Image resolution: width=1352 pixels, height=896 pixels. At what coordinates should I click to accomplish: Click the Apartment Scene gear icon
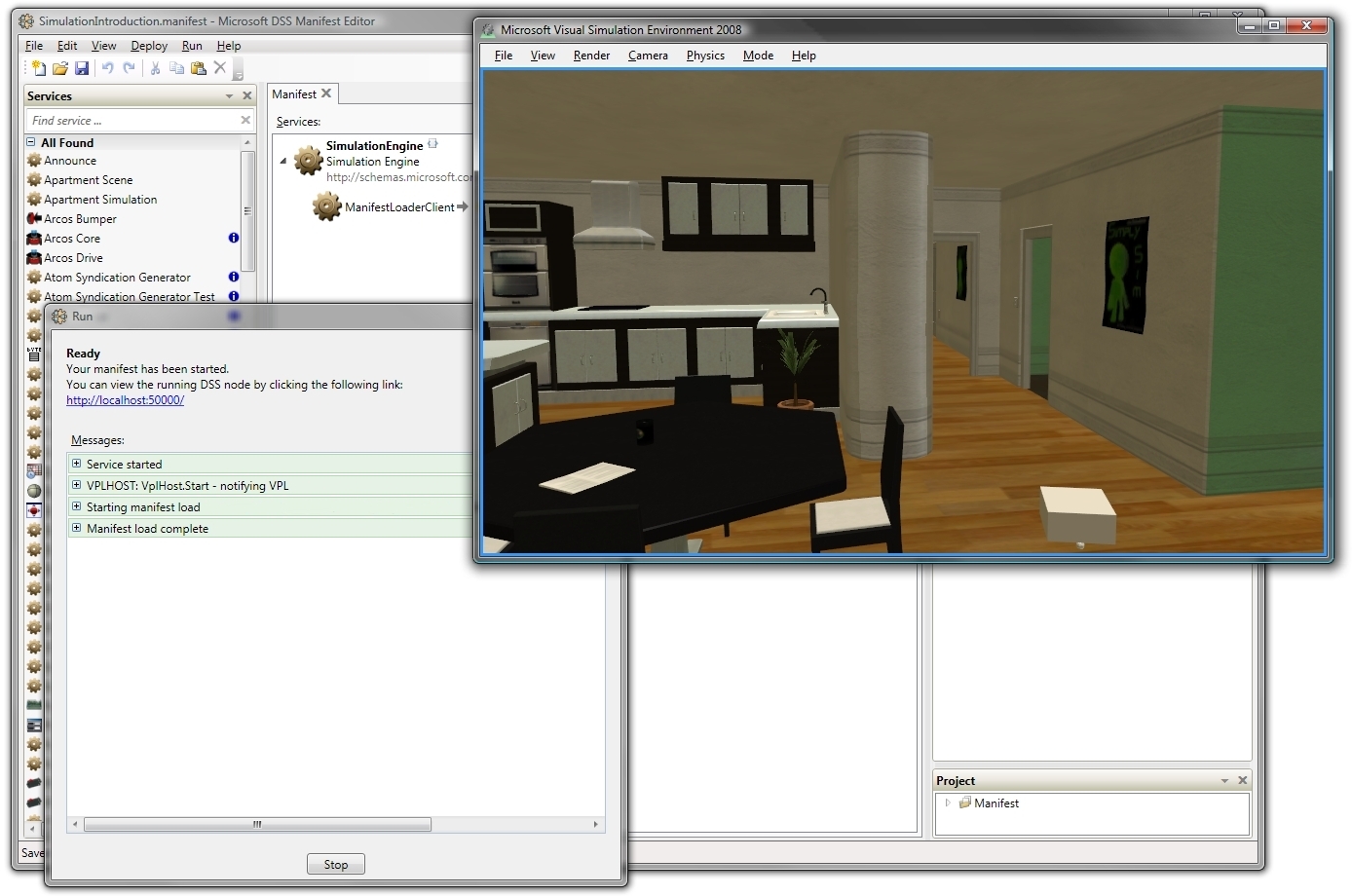pos(34,180)
